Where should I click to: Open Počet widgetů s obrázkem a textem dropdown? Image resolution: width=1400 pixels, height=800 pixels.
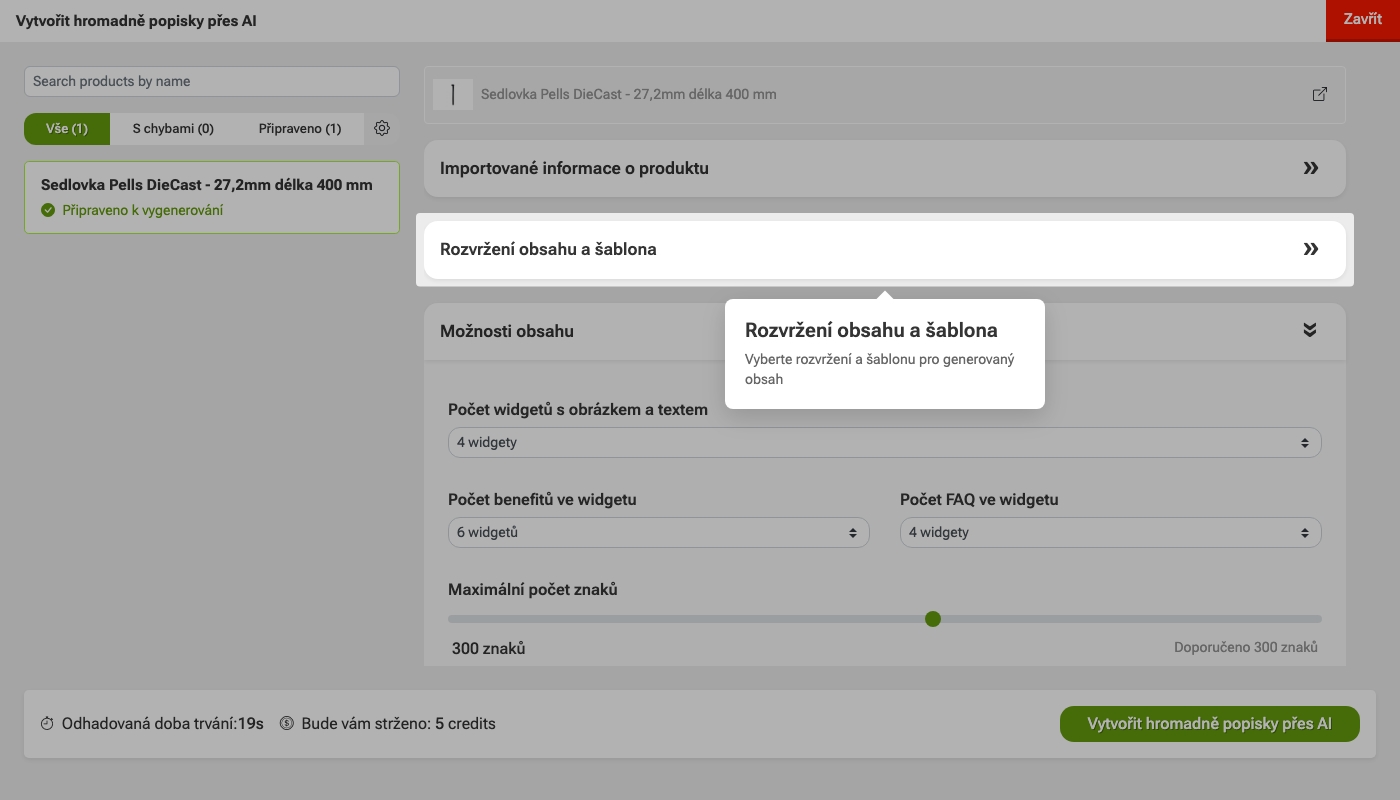[x=885, y=442]
